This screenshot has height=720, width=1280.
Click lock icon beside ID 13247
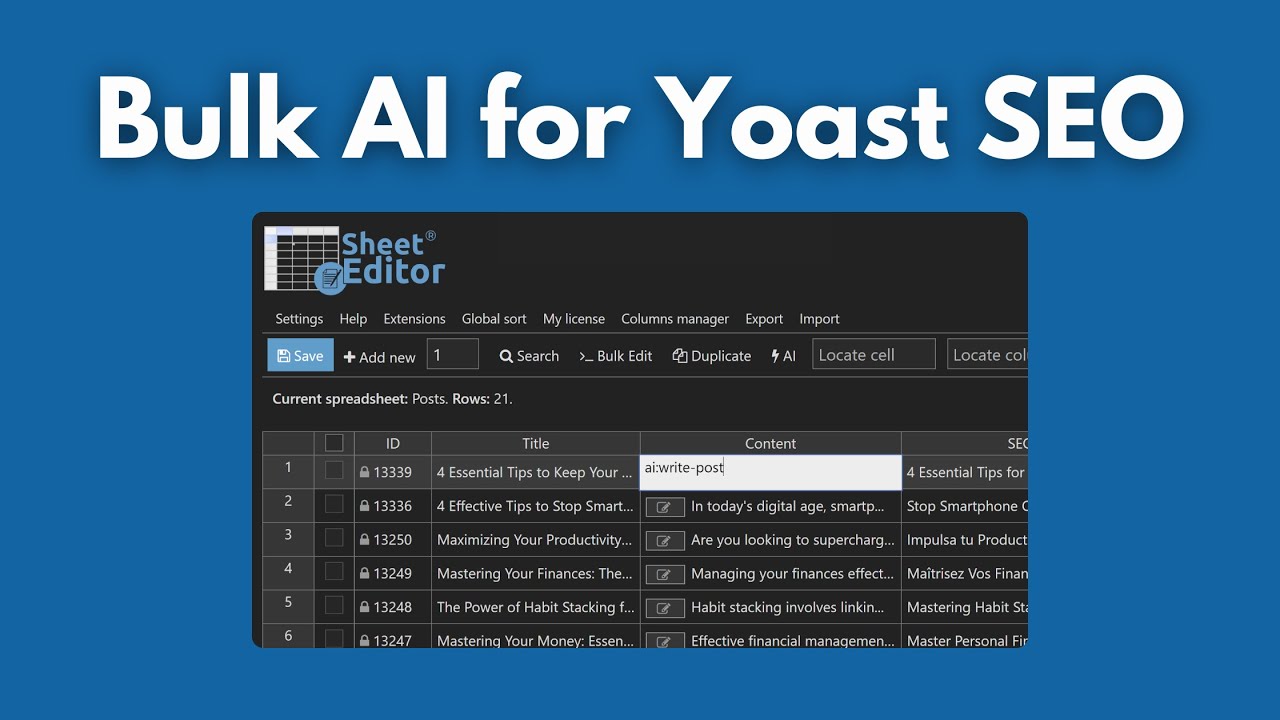tap(365, 641)
